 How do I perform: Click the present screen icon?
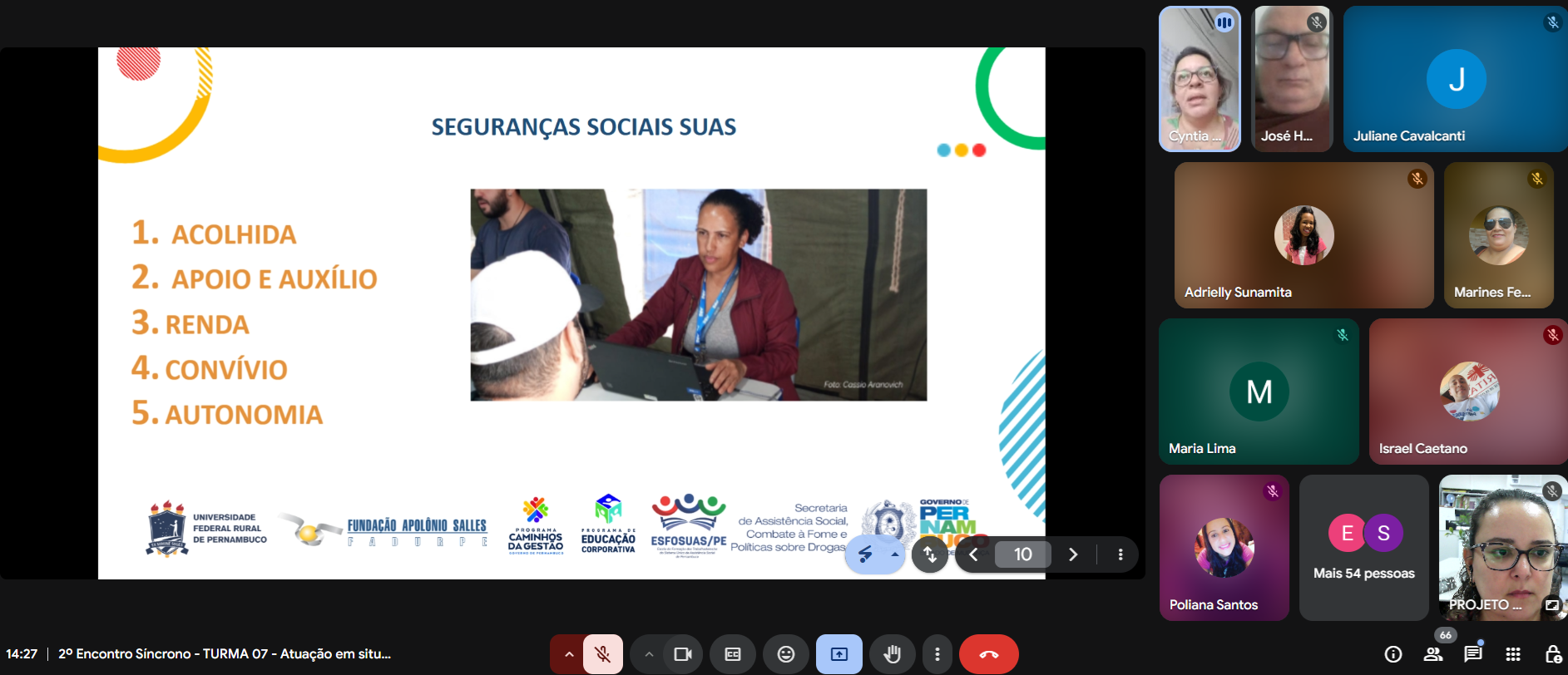point(839,654)
